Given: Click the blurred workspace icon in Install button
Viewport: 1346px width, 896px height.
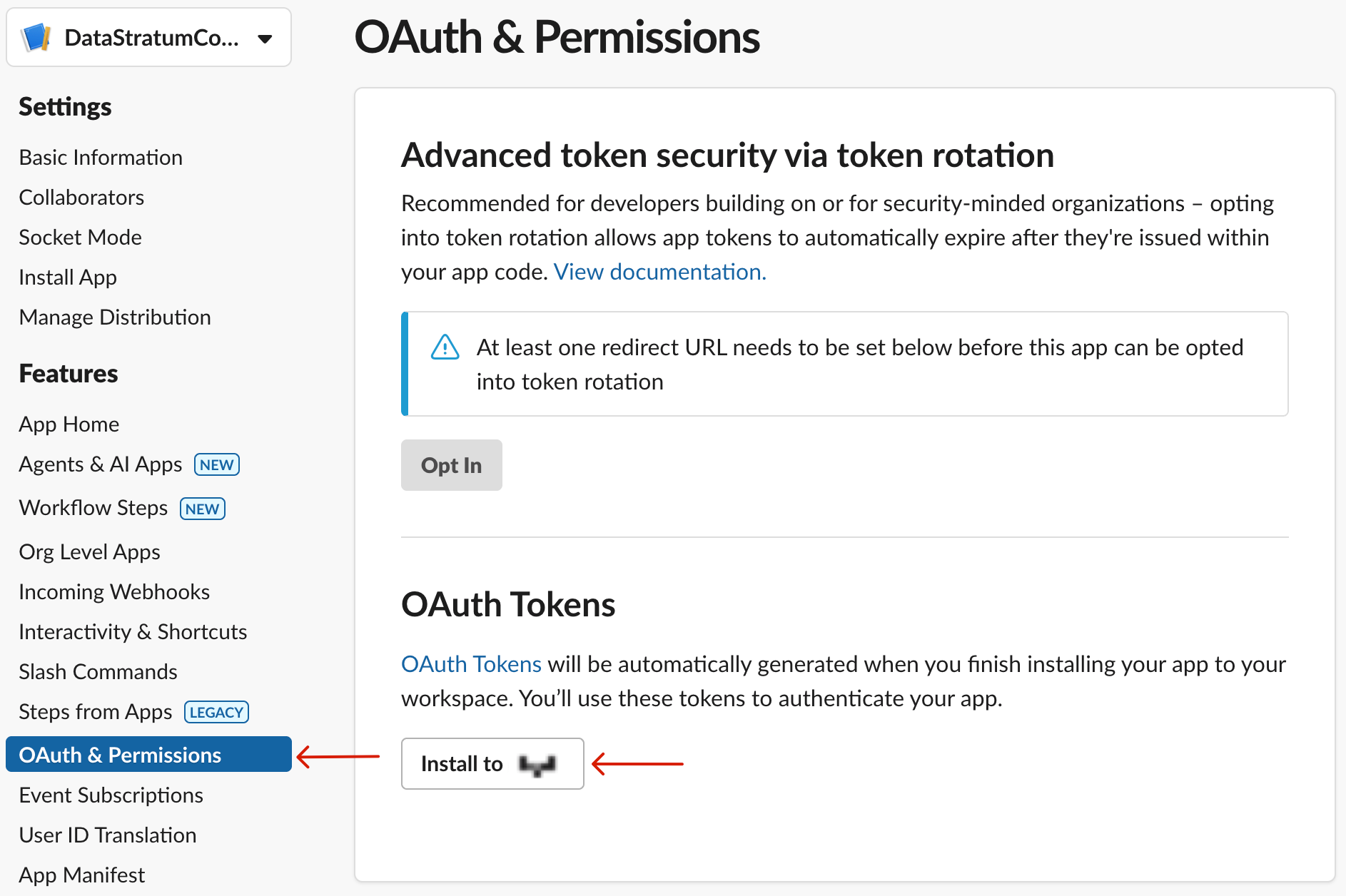Looking at the screenshot, I should coord(537,763).
